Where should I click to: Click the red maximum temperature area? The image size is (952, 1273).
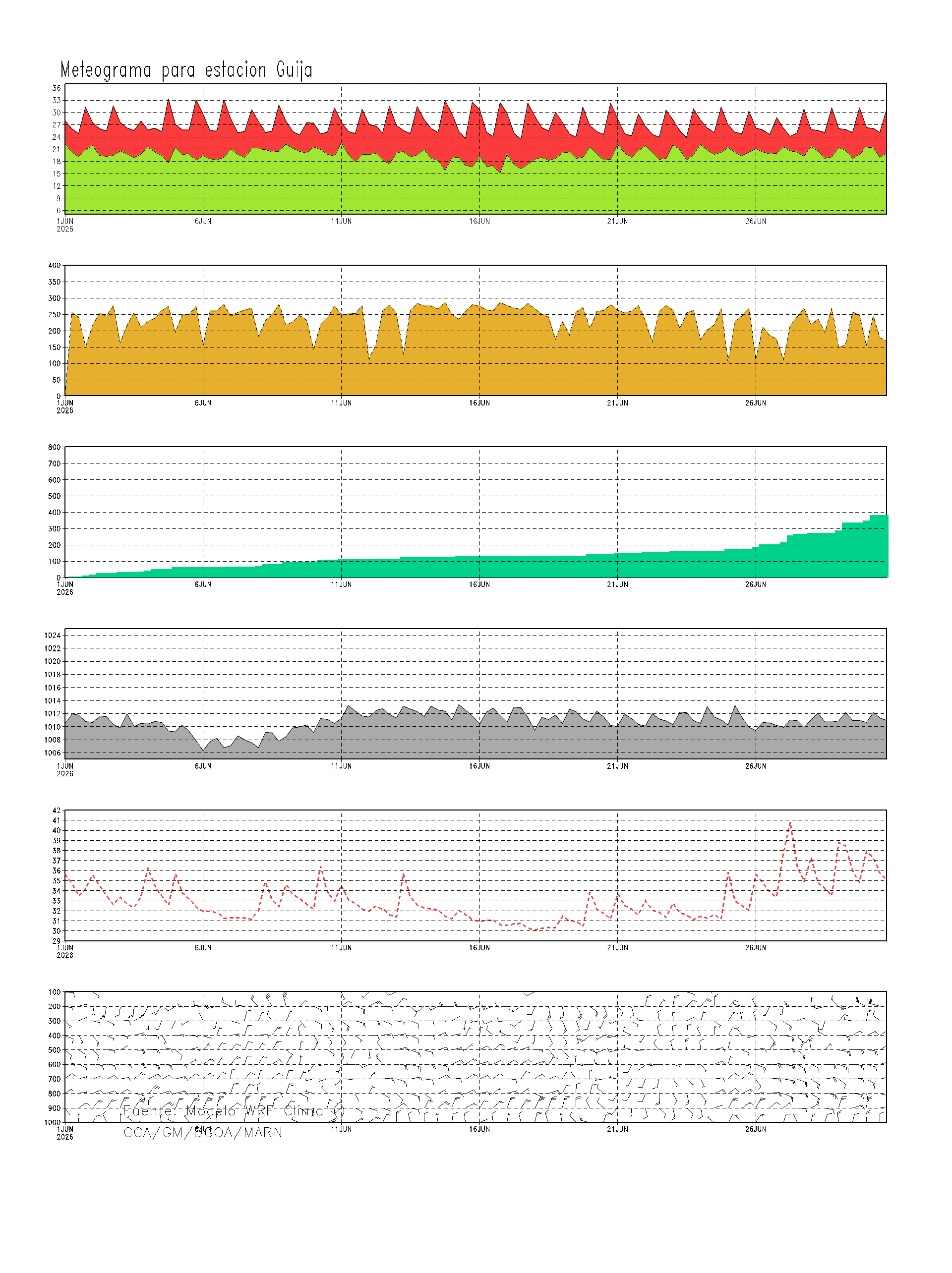point(403,135)
